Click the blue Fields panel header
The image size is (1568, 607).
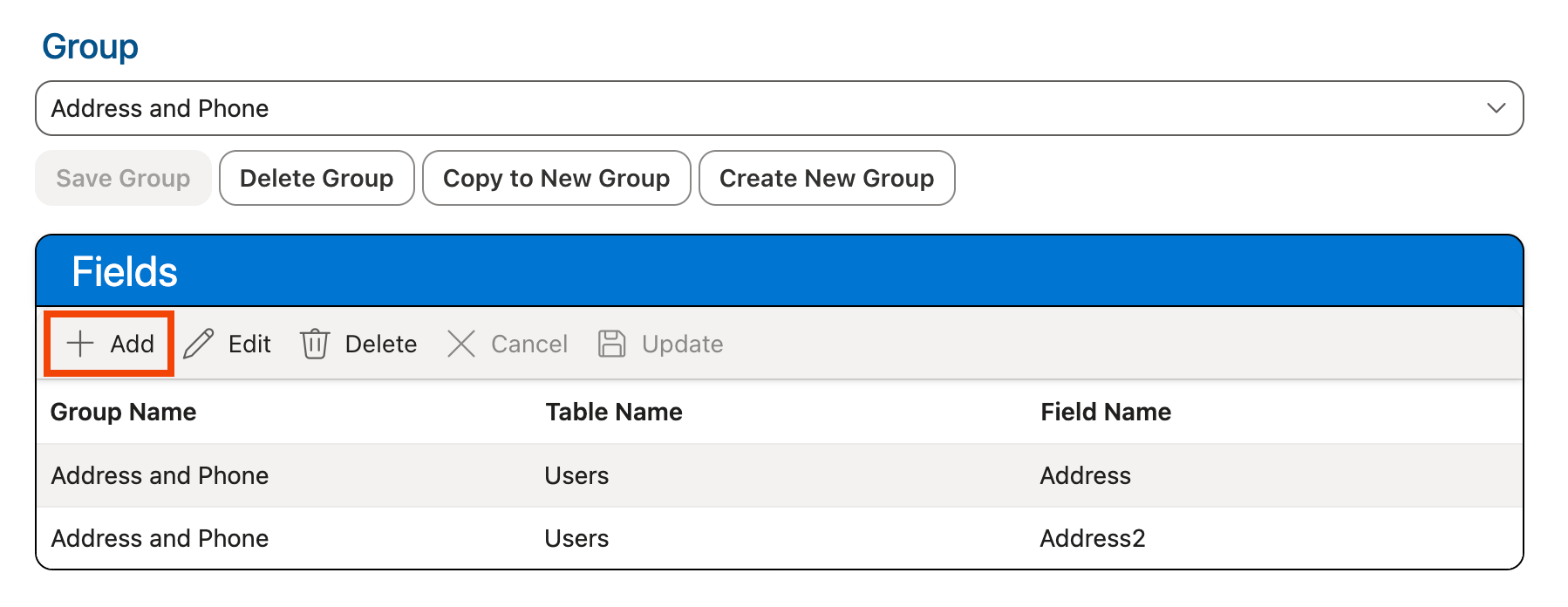tap(779, 271)
